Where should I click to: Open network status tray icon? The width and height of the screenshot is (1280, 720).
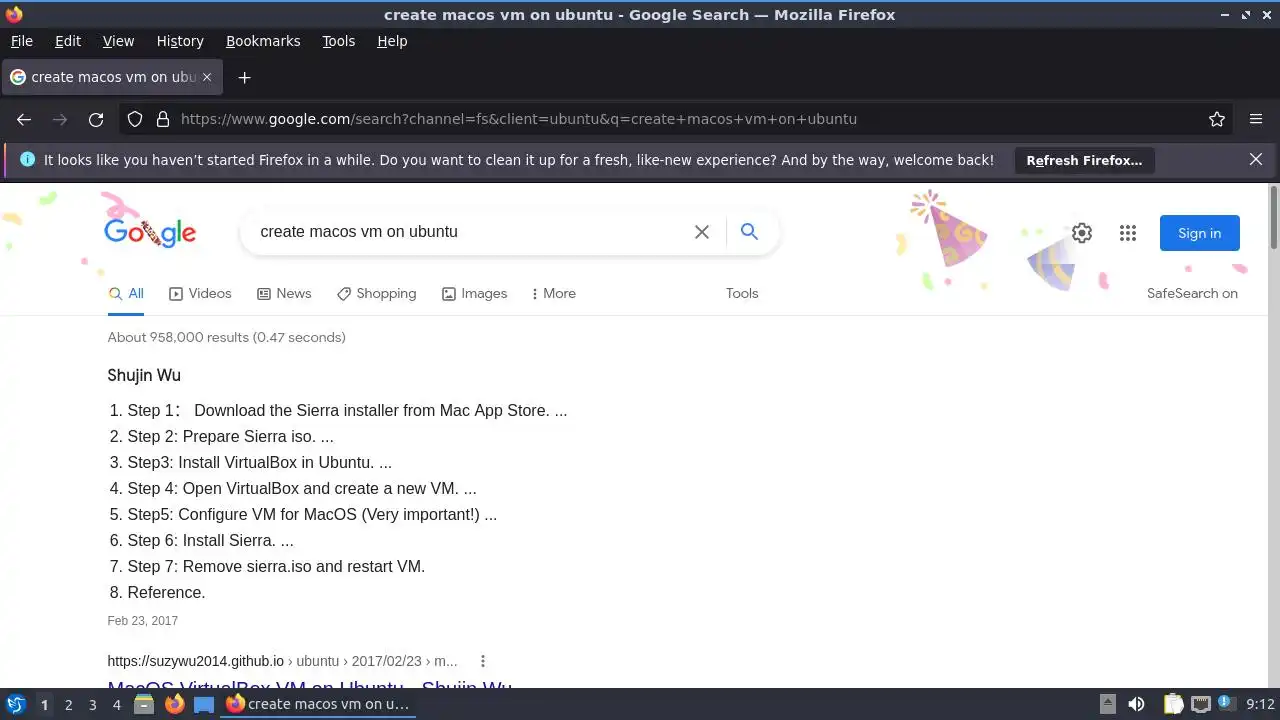[1200, 704]
